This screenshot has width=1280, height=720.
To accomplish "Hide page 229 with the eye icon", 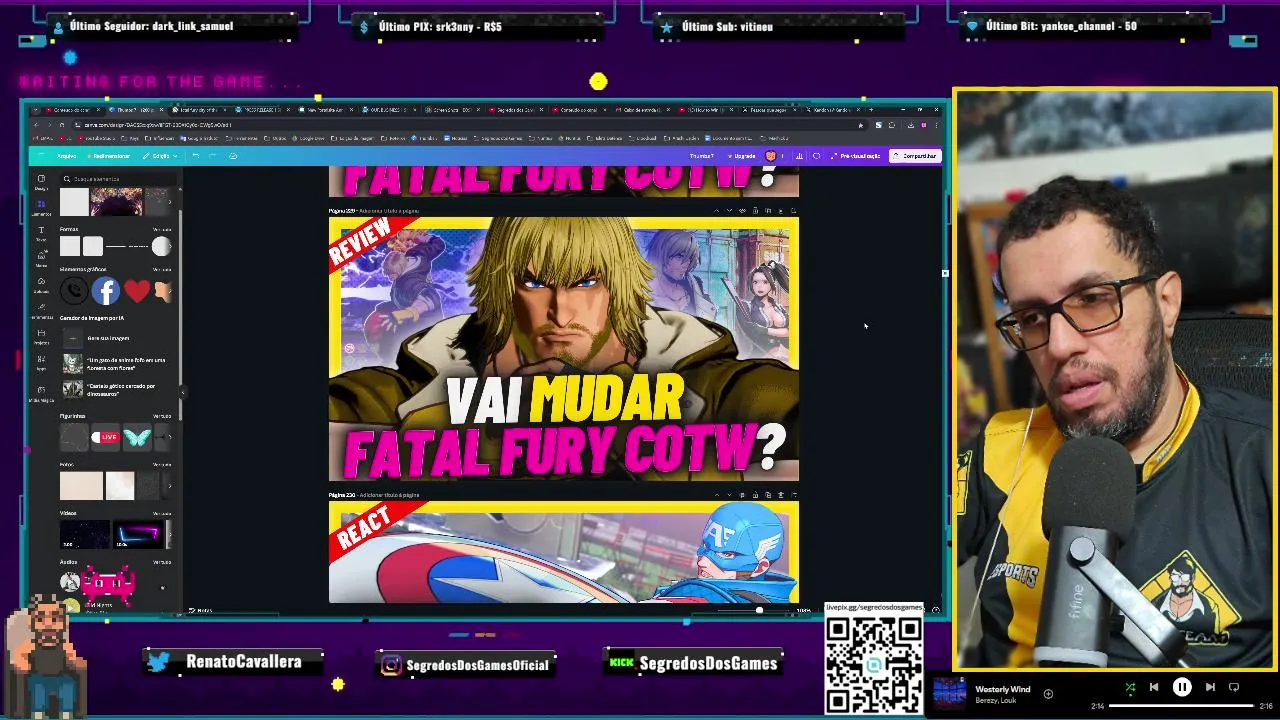I will [742, 211].
